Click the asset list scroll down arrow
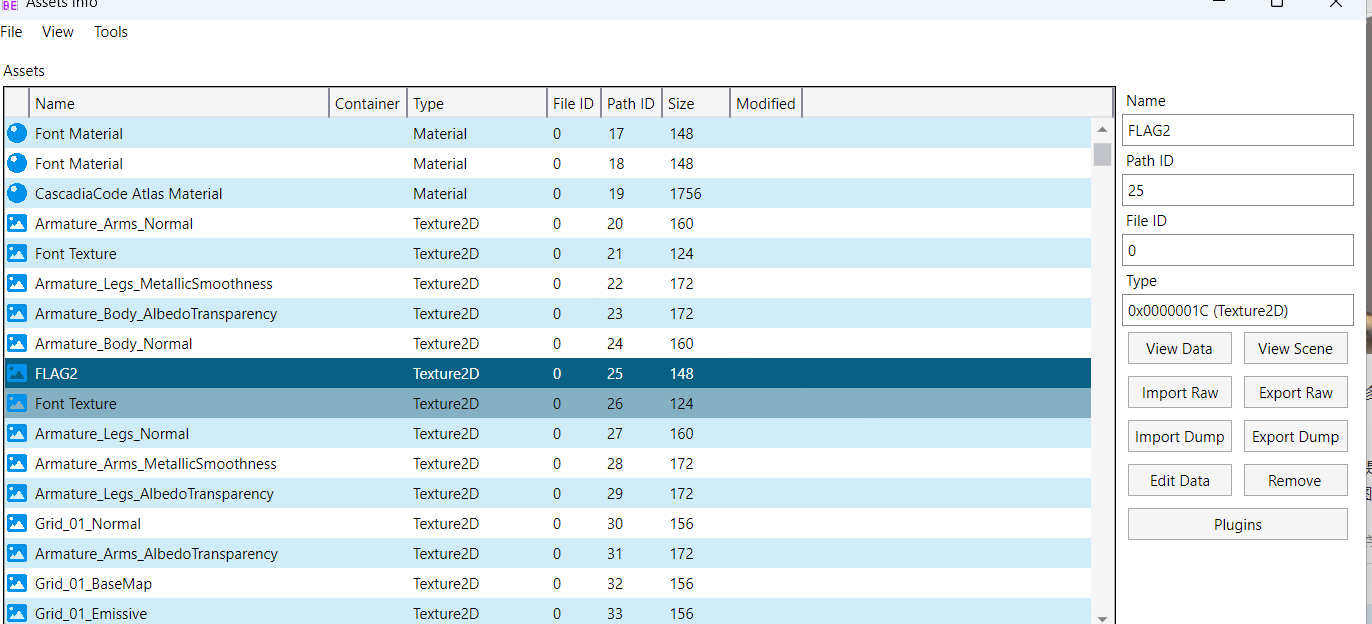The width and height of the screenshot is (1372, 624). 1102,617
